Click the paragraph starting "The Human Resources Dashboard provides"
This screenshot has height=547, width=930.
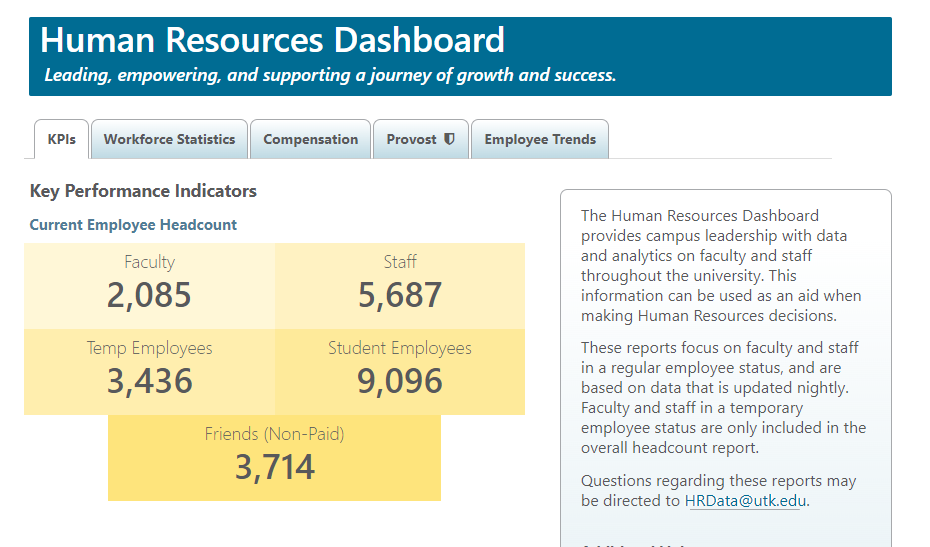click(720, 265)
